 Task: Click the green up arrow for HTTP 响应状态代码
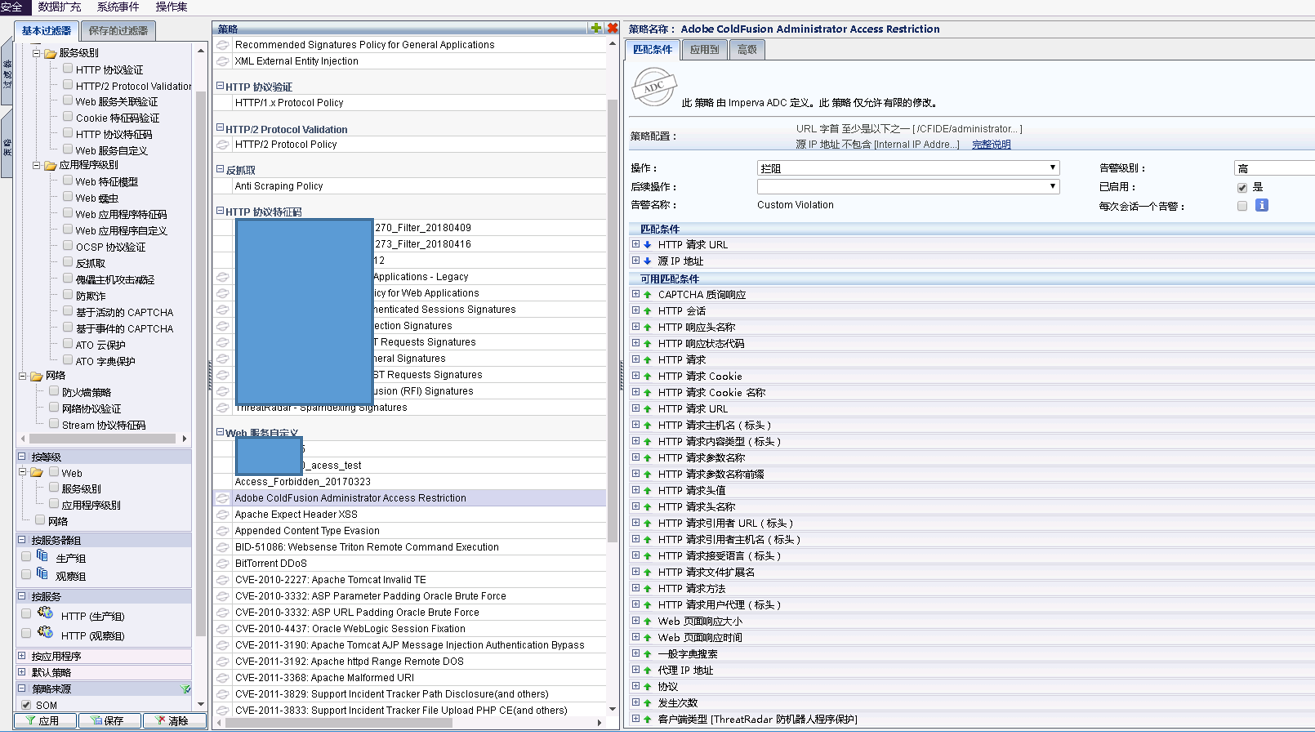(648, 344)
